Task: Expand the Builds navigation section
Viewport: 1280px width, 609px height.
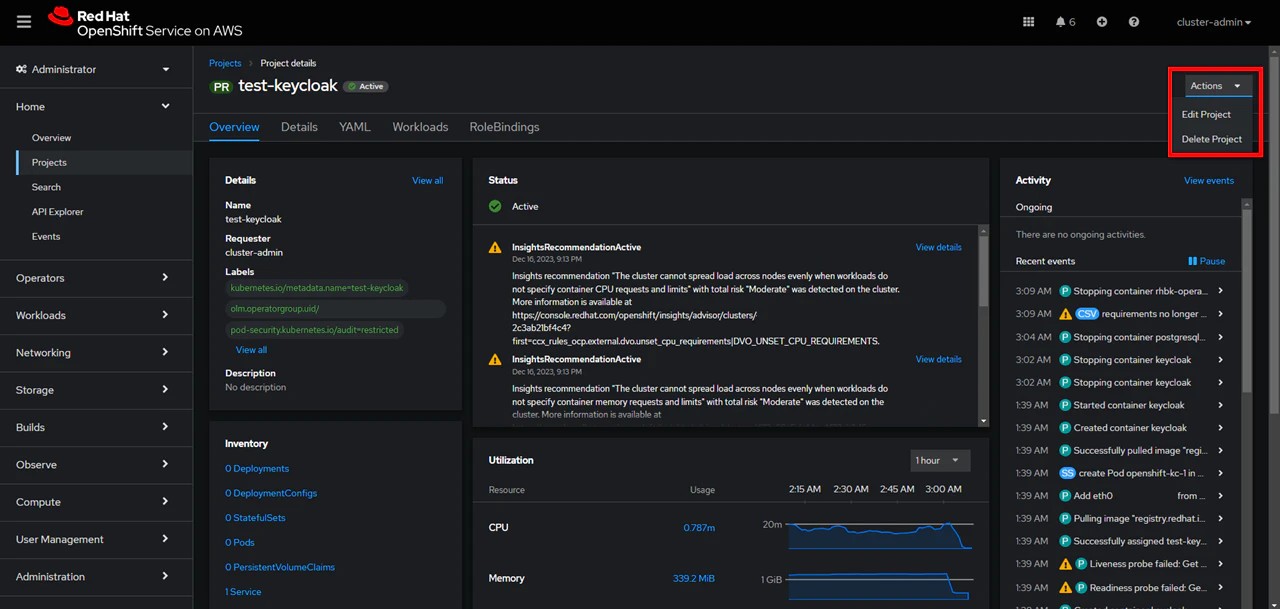Action: (x=96, y=427)
